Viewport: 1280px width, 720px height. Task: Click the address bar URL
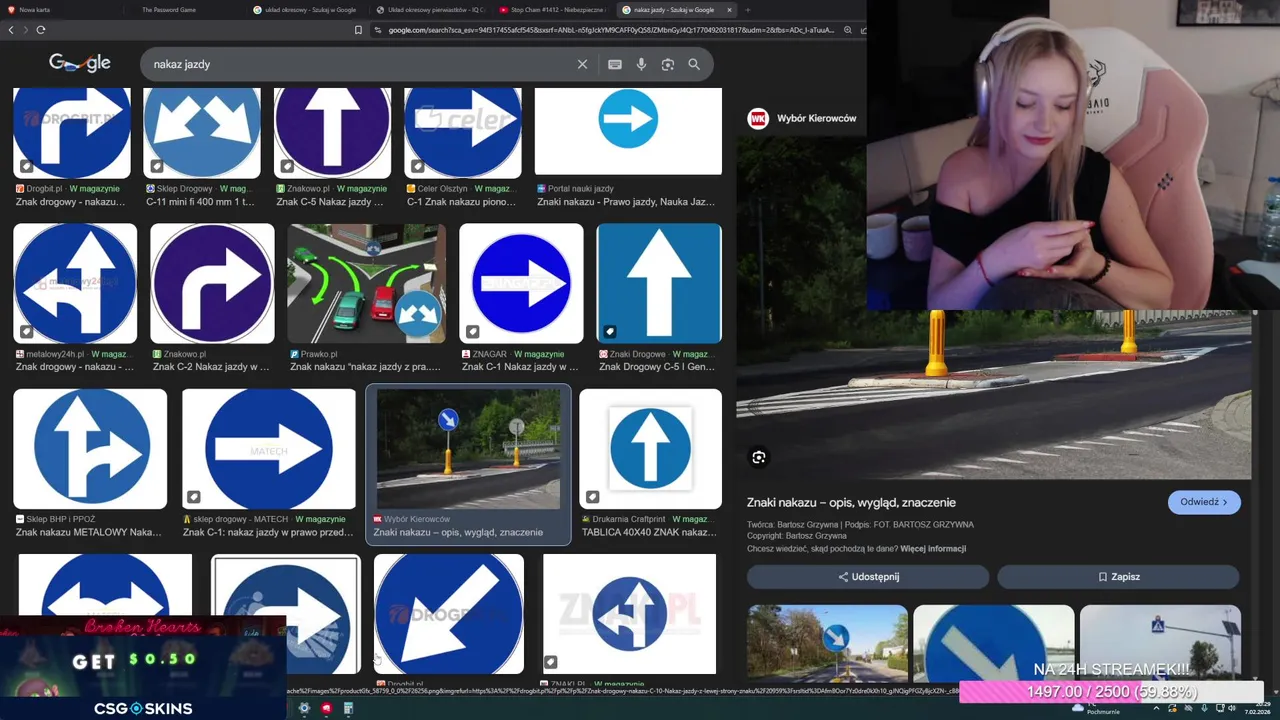(x=610, y=30)
